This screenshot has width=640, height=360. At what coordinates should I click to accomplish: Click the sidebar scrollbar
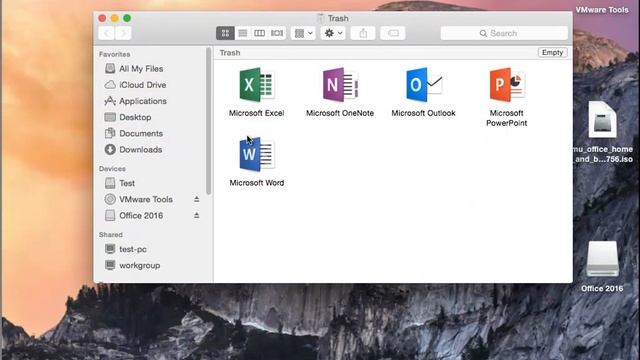click(x=209, y=121)
